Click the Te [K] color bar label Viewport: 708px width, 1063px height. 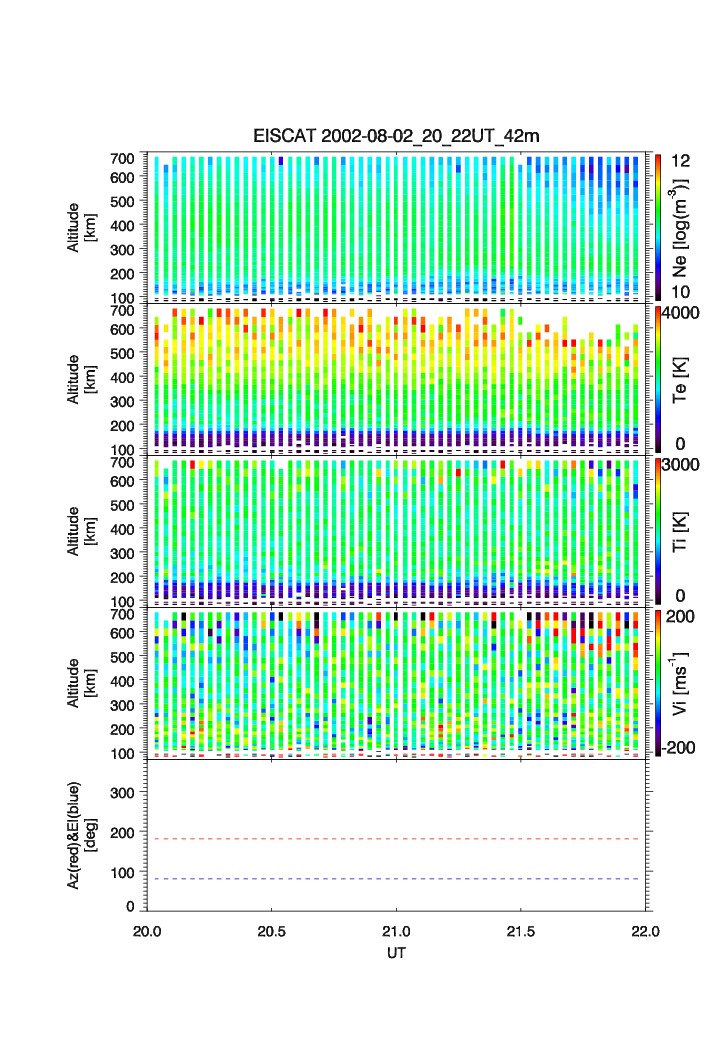click(680, 380)
